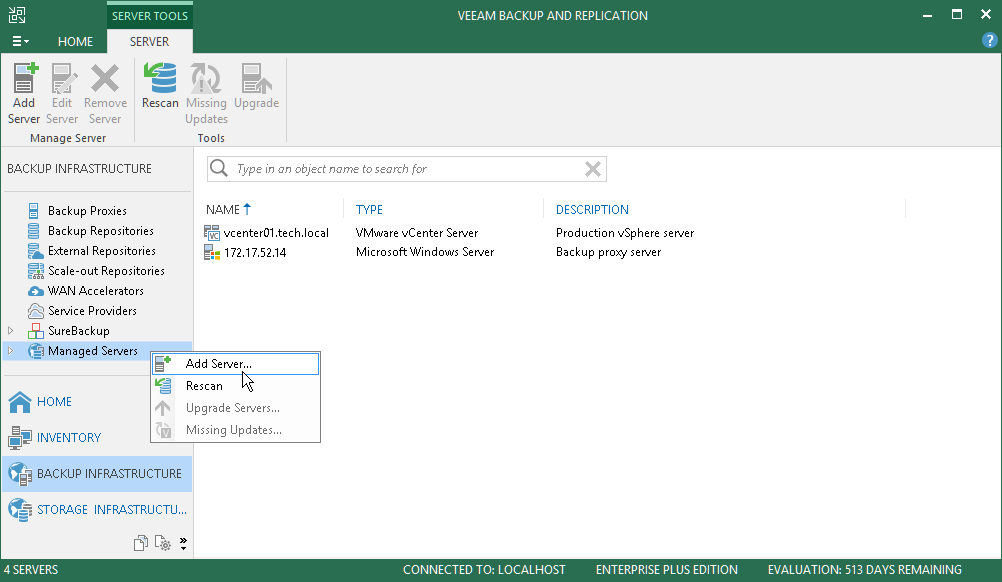Sort by the DESCRIPTION column header
This screenshot has height=582, width=1002.
592,210
